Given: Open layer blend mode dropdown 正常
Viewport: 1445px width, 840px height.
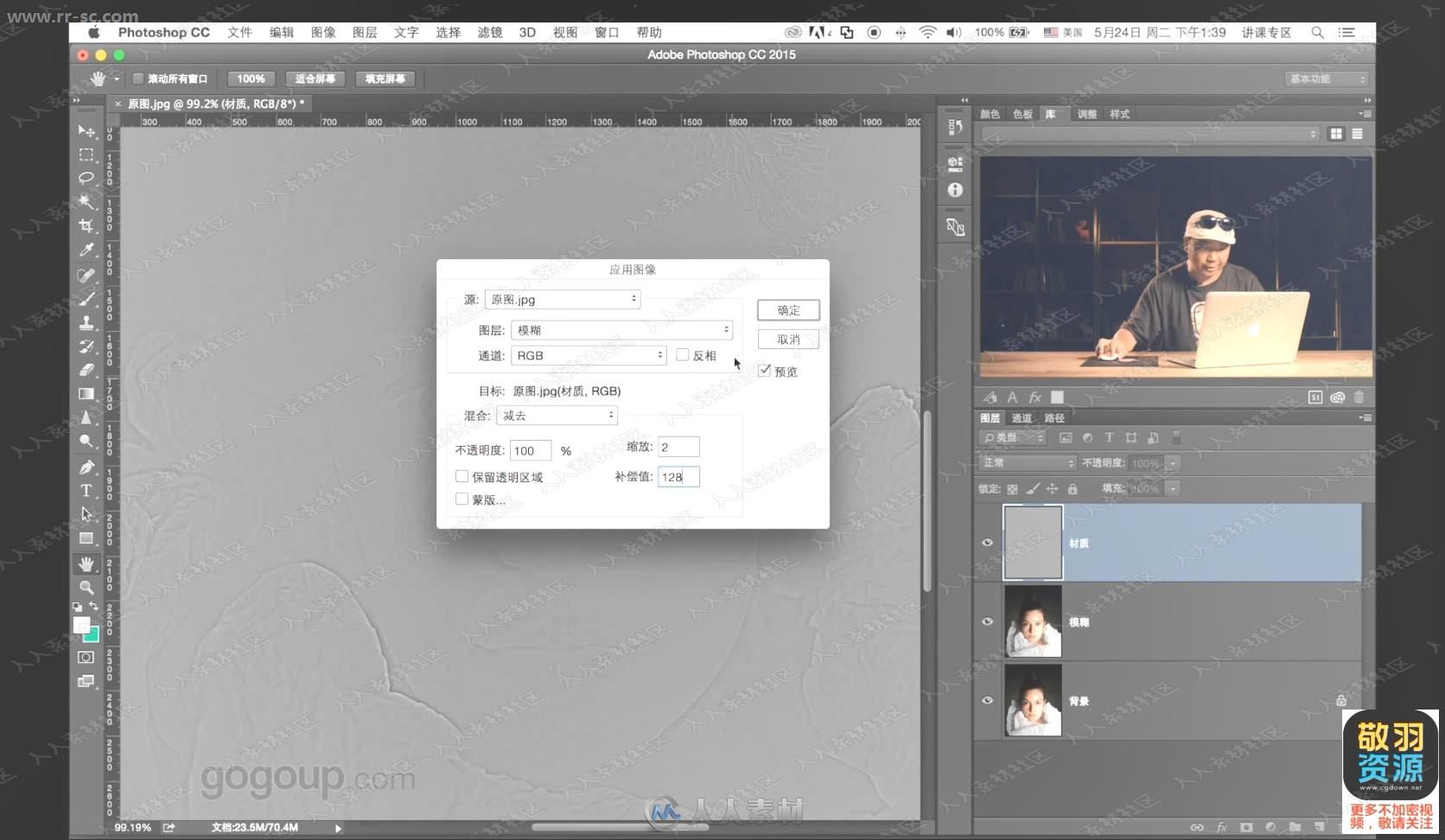Looking at the screenshot, I should point(1028,463).
